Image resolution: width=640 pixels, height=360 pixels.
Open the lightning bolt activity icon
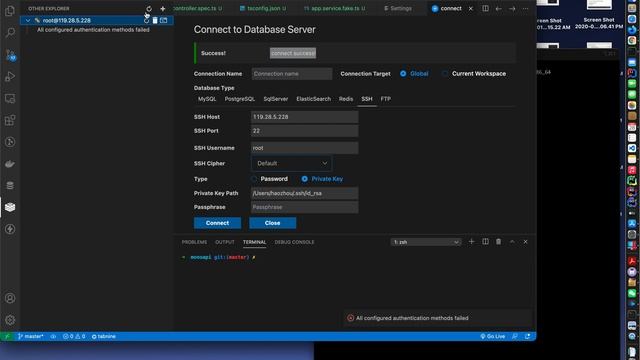click(10, 229)
